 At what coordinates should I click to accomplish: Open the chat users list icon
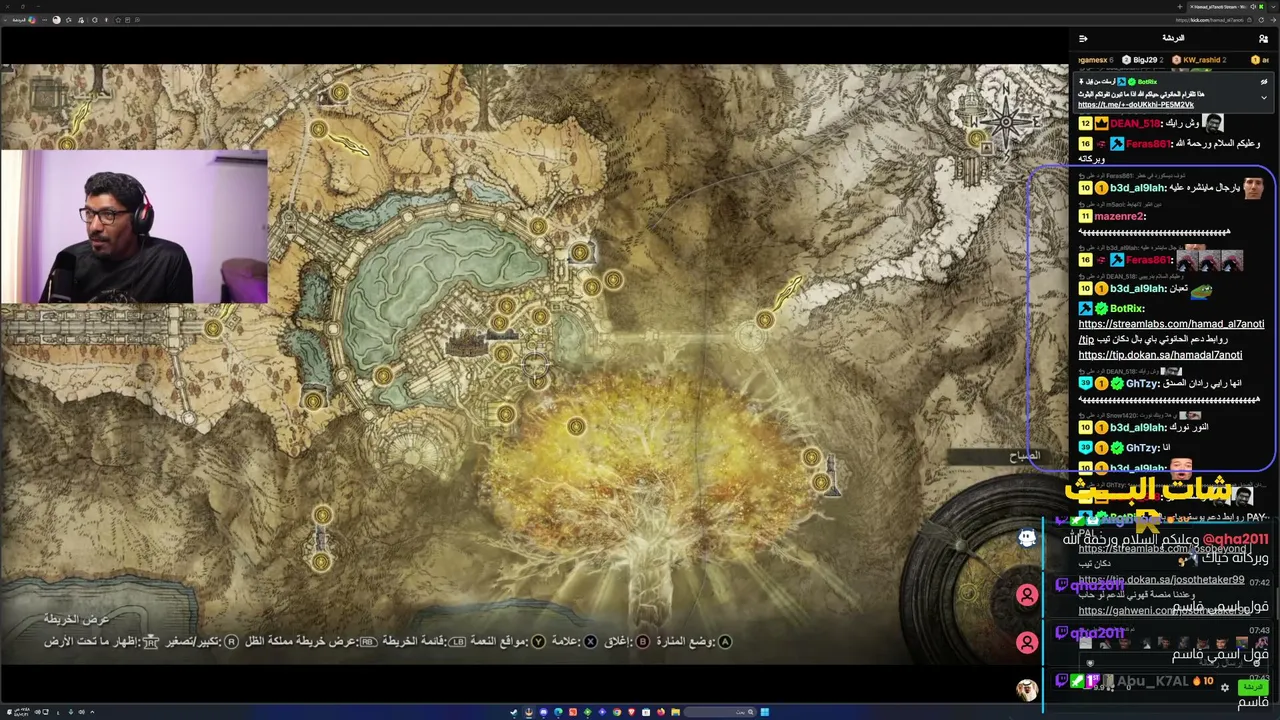click(1263, 38)
